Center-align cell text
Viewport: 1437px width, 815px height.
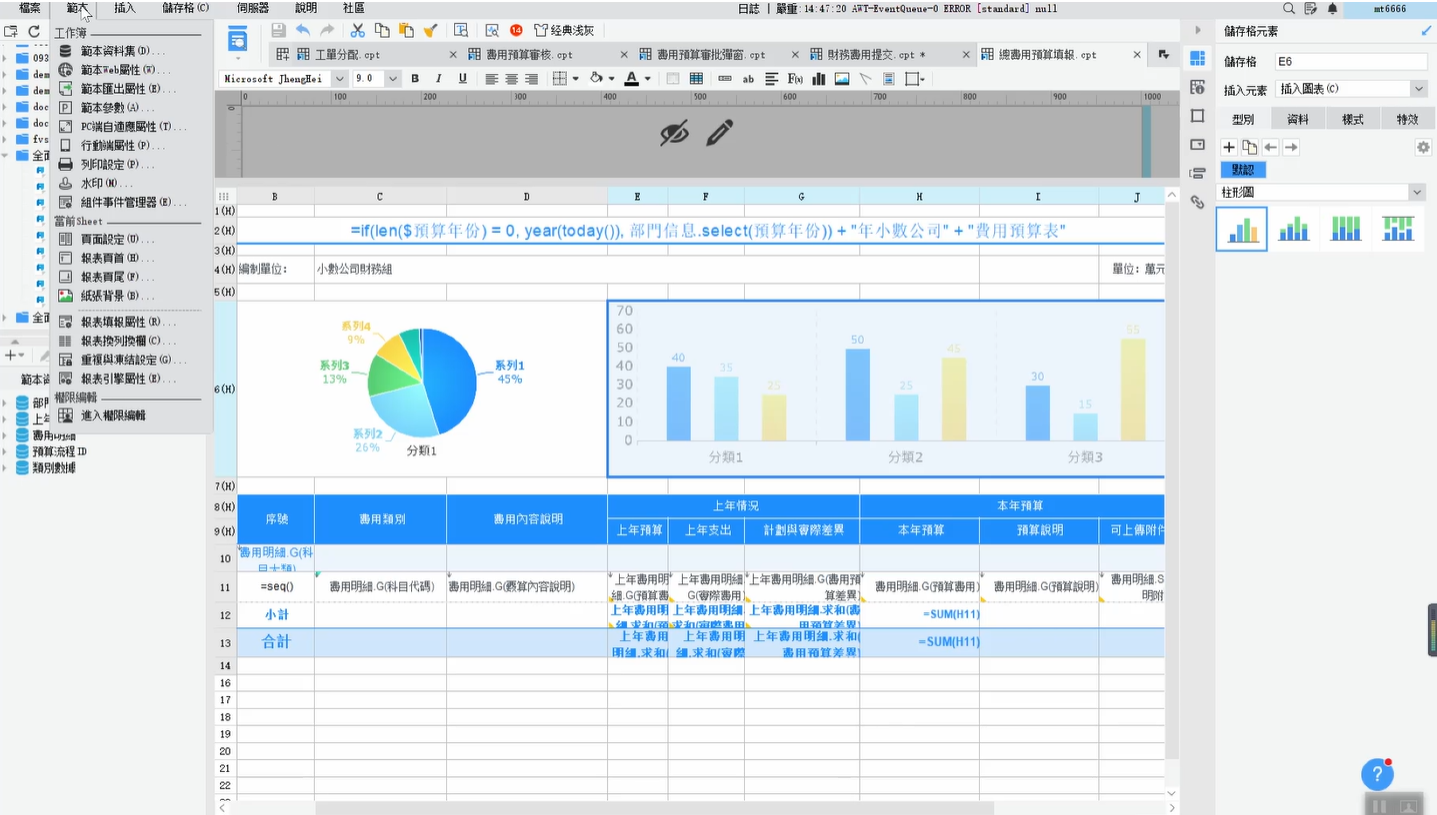tap(512, 78)
